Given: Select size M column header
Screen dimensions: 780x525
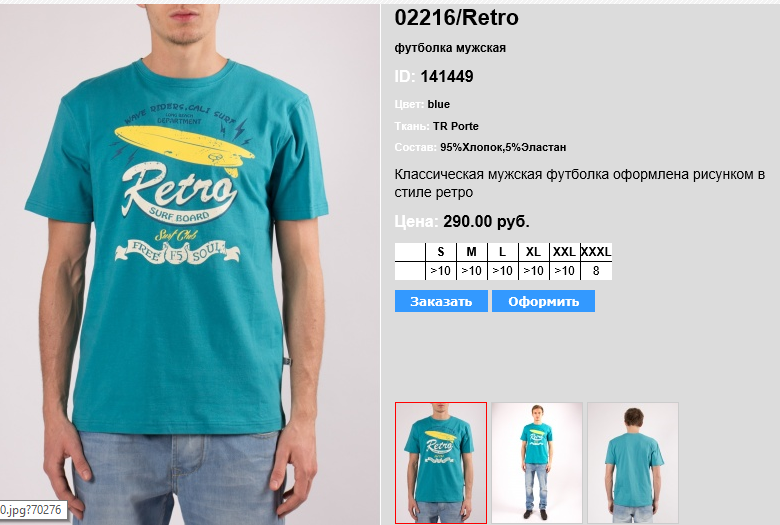Looking at the screenshot, I should [x=472, y=252].
